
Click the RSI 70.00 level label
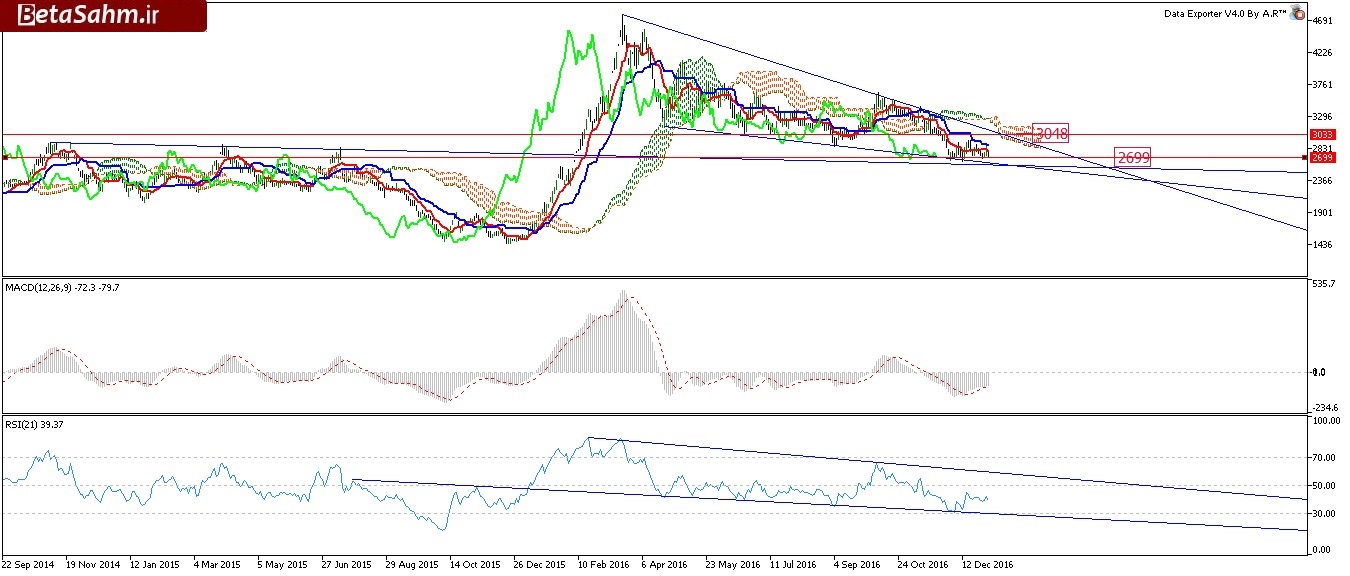click(1324, 458)
